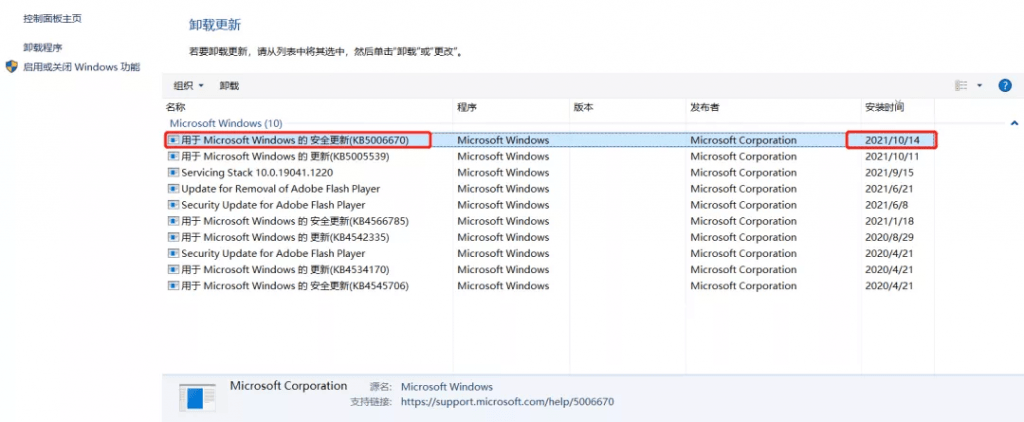Click the icon beside KB4566785 entry
1024x422 pixels.
tap(173, 221)
